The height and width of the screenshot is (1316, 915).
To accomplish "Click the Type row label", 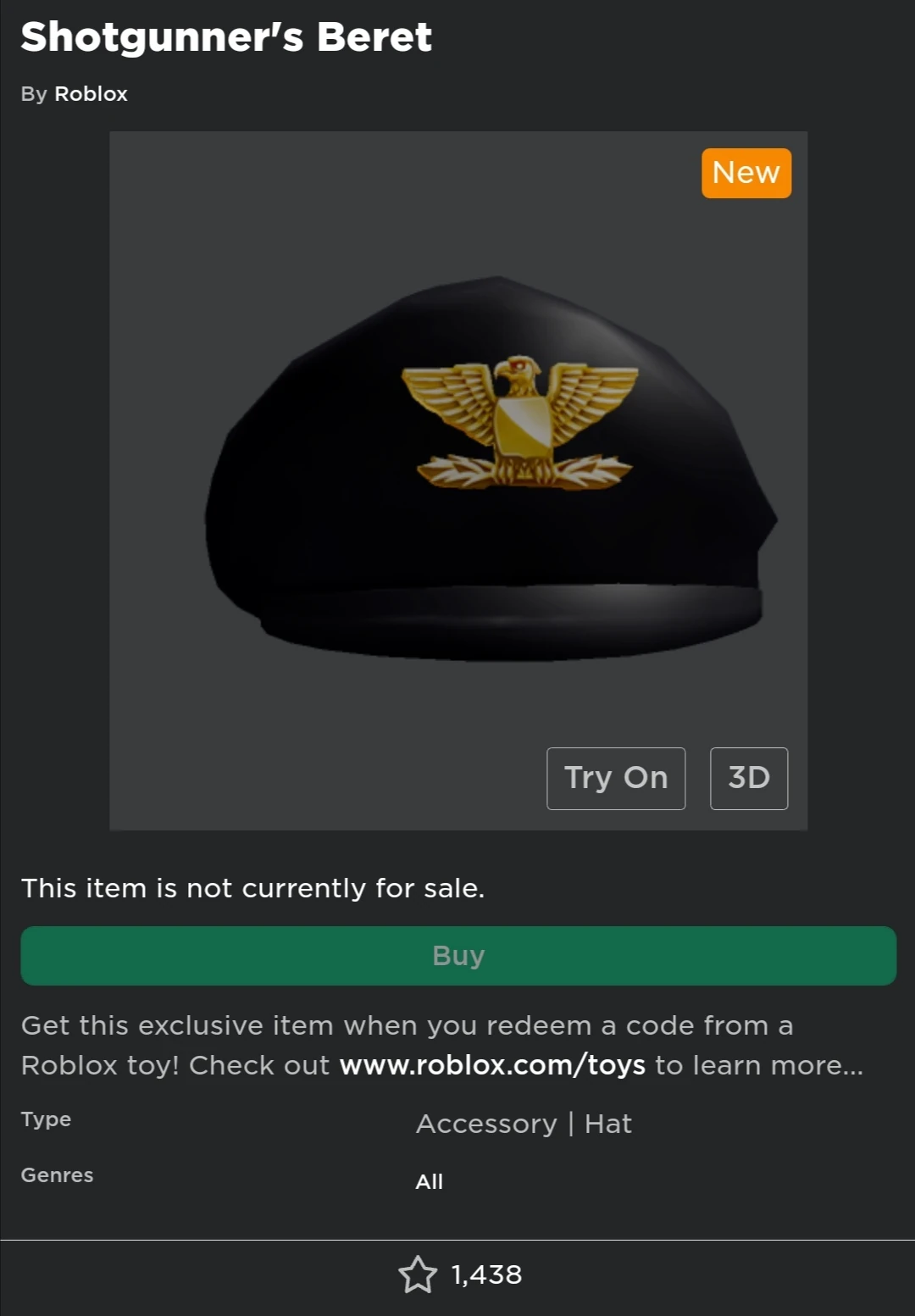I will tap(46, 1119).
